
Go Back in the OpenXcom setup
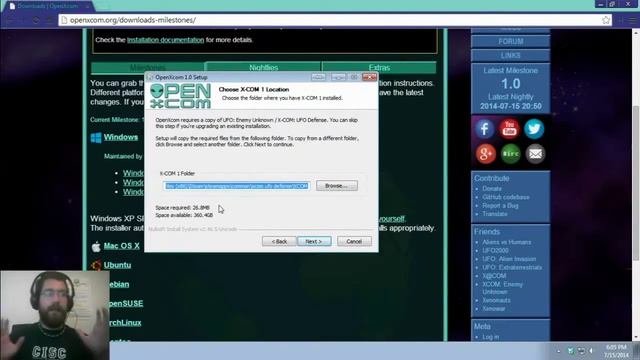279,241
